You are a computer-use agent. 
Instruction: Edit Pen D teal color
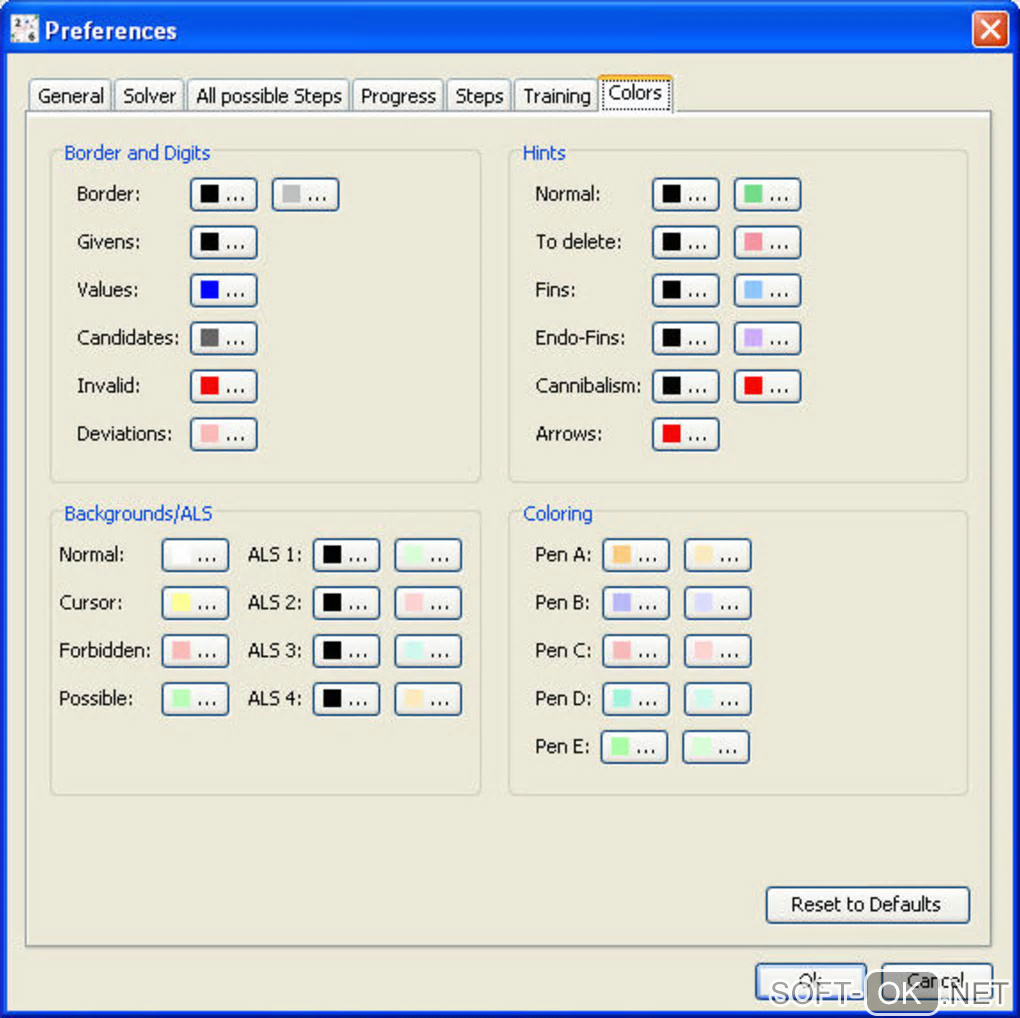click(636, 699)
